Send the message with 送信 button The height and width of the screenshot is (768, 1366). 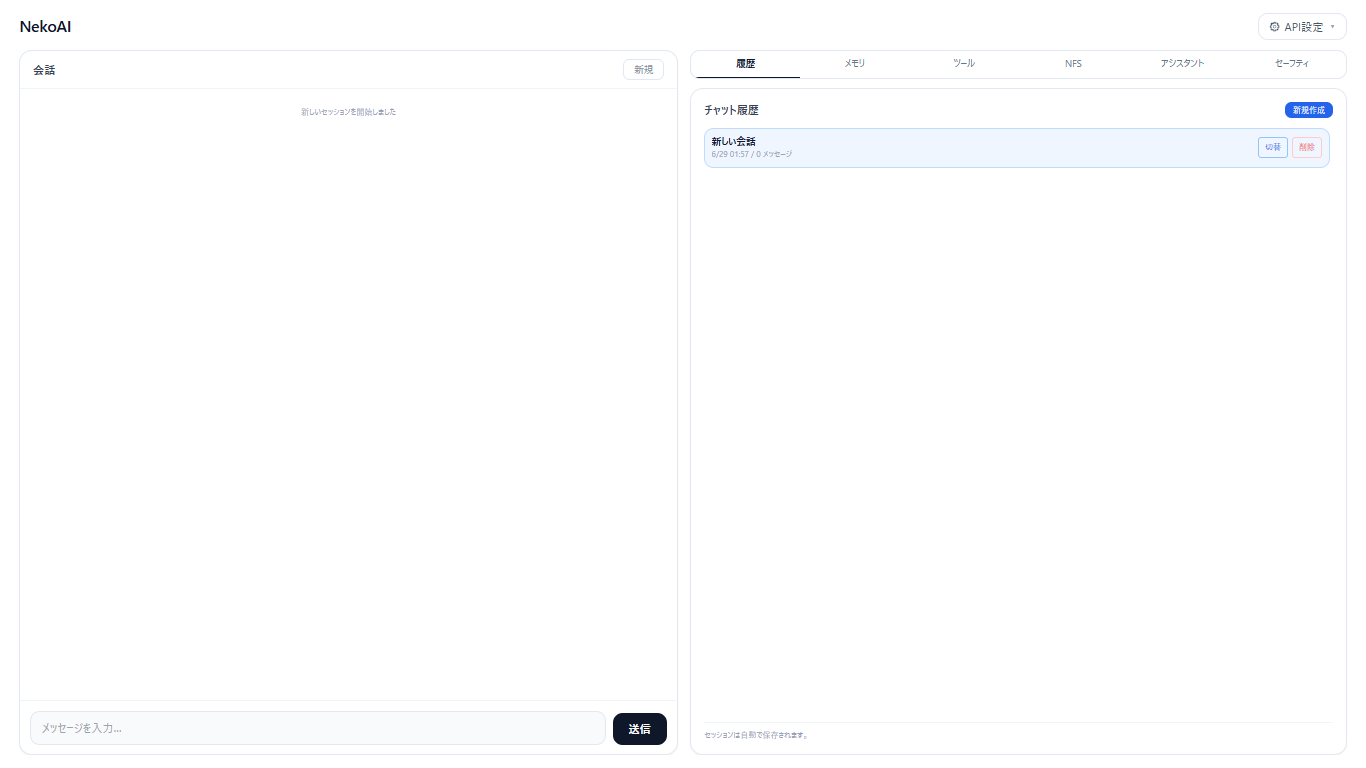(640, 729)
